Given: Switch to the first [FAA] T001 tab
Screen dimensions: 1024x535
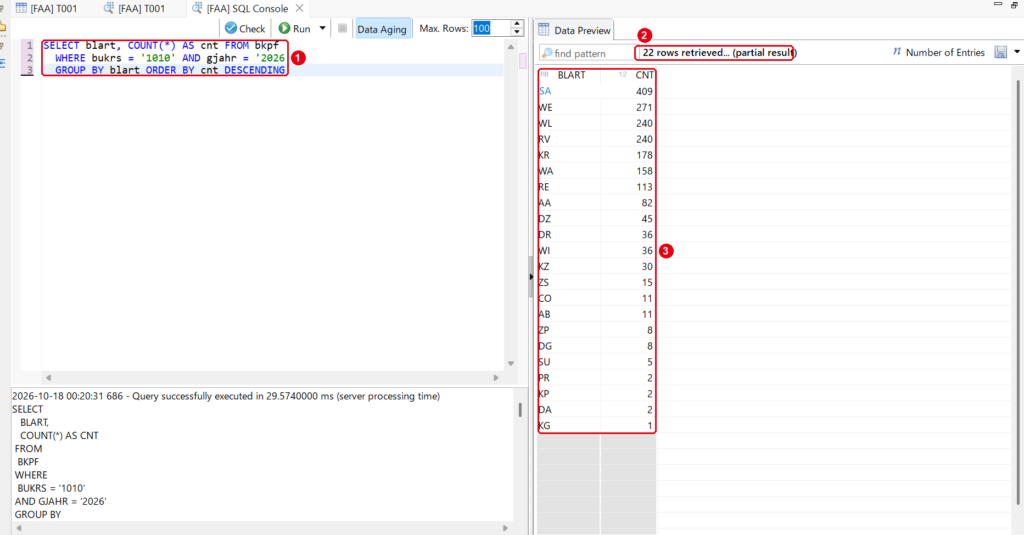Looking at the screenshot, I should [x=46, y=8].
